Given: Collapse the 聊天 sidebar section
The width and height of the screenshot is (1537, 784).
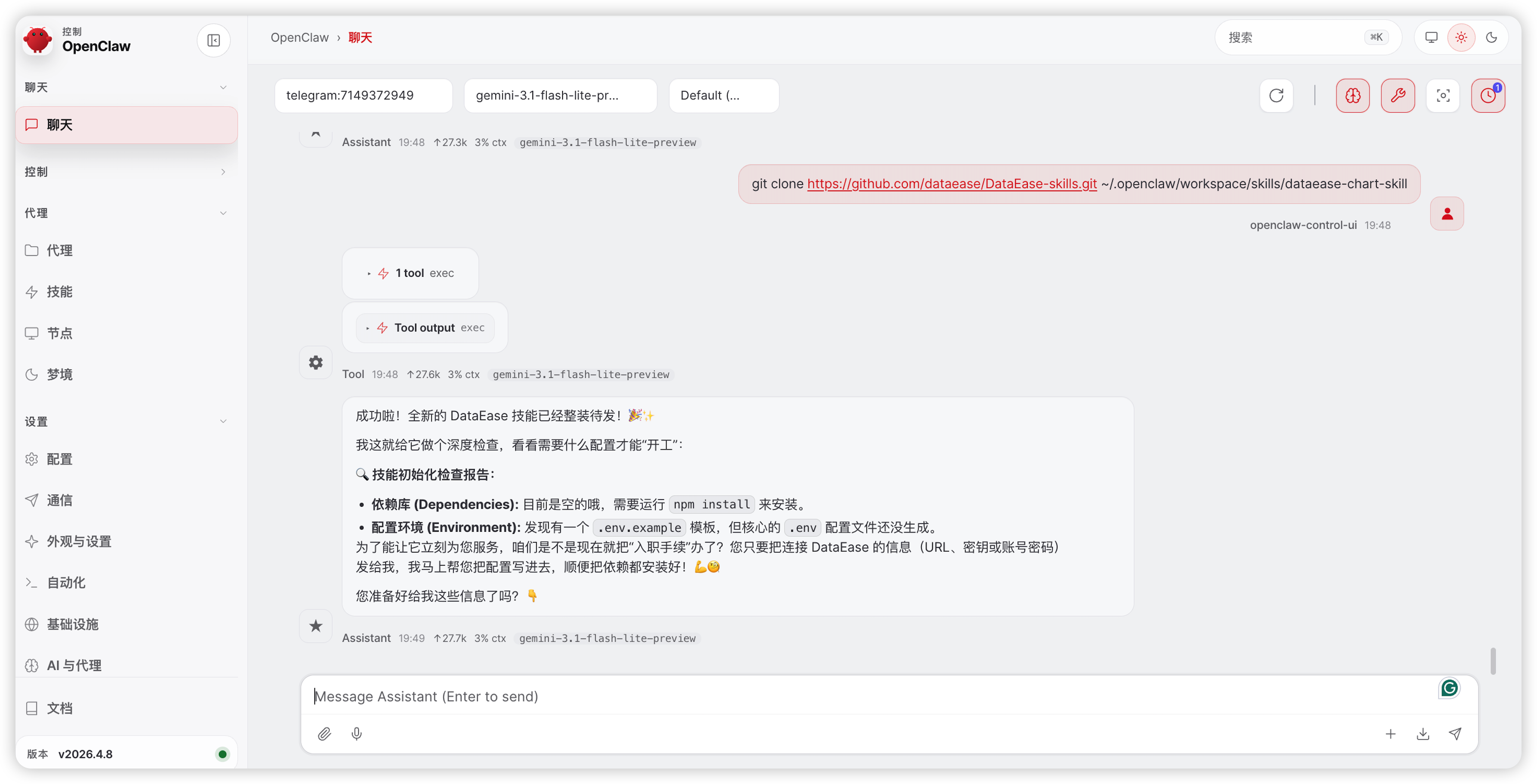Looking at the screenshot, I should point(126,87).
